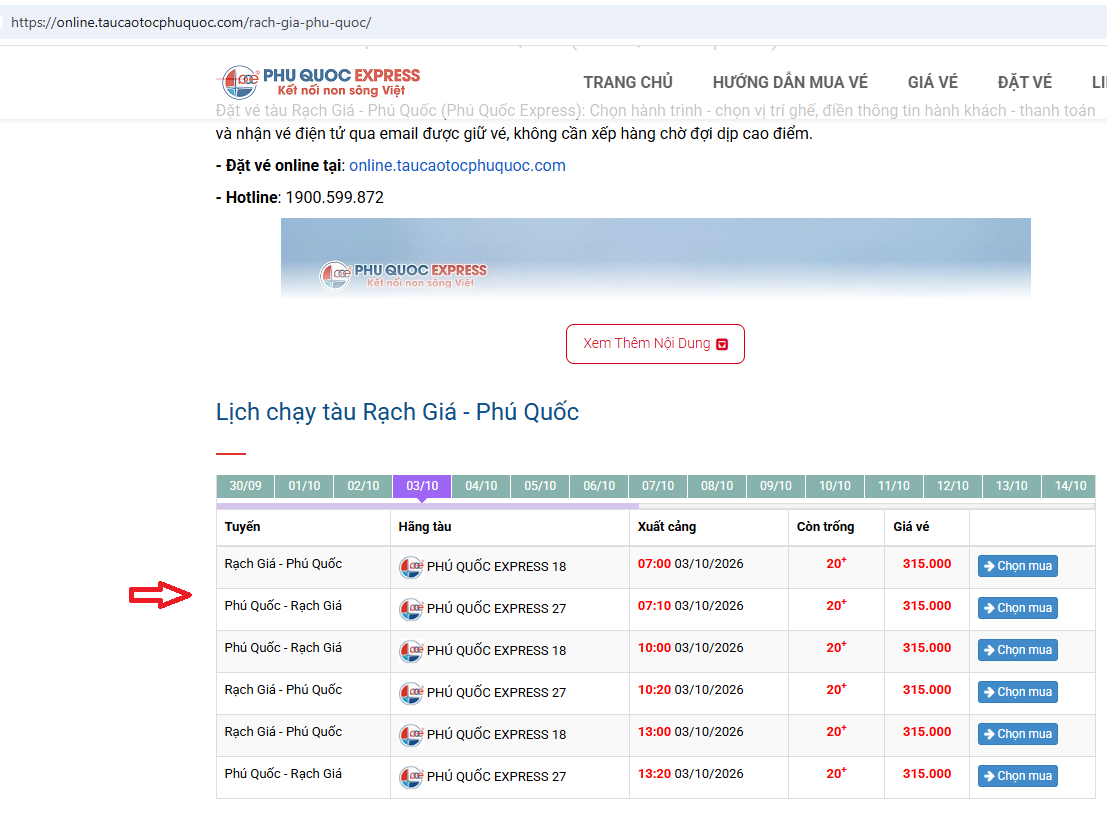Click the Xuất cảng column header
Viewport: 1107px width, 827px height.
[x=666, y=527]
